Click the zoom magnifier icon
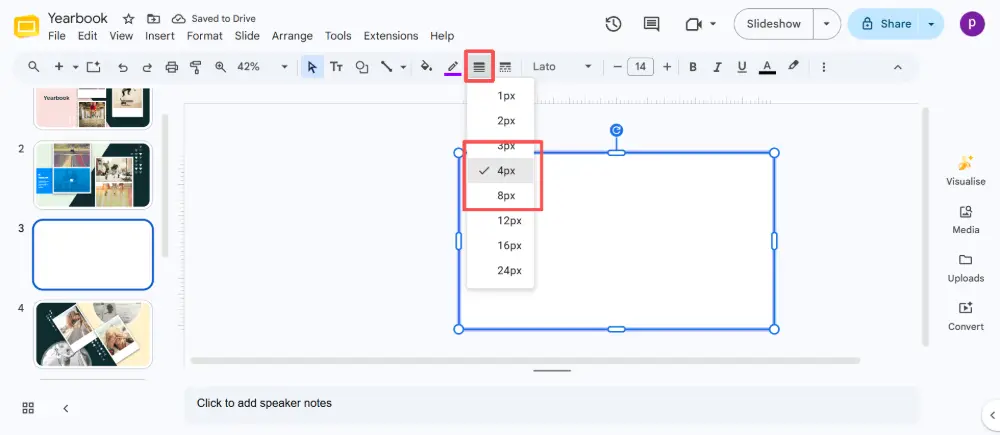 (221, 66)
